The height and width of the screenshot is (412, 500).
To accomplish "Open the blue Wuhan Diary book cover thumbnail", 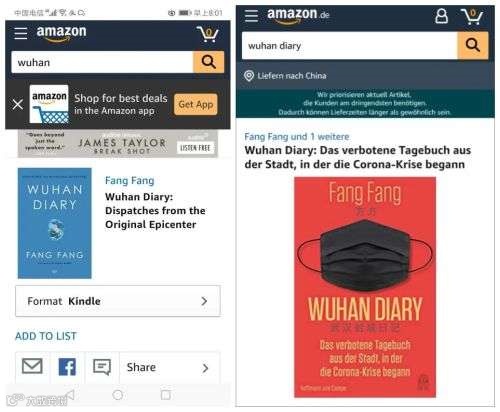I will (54, 223).
